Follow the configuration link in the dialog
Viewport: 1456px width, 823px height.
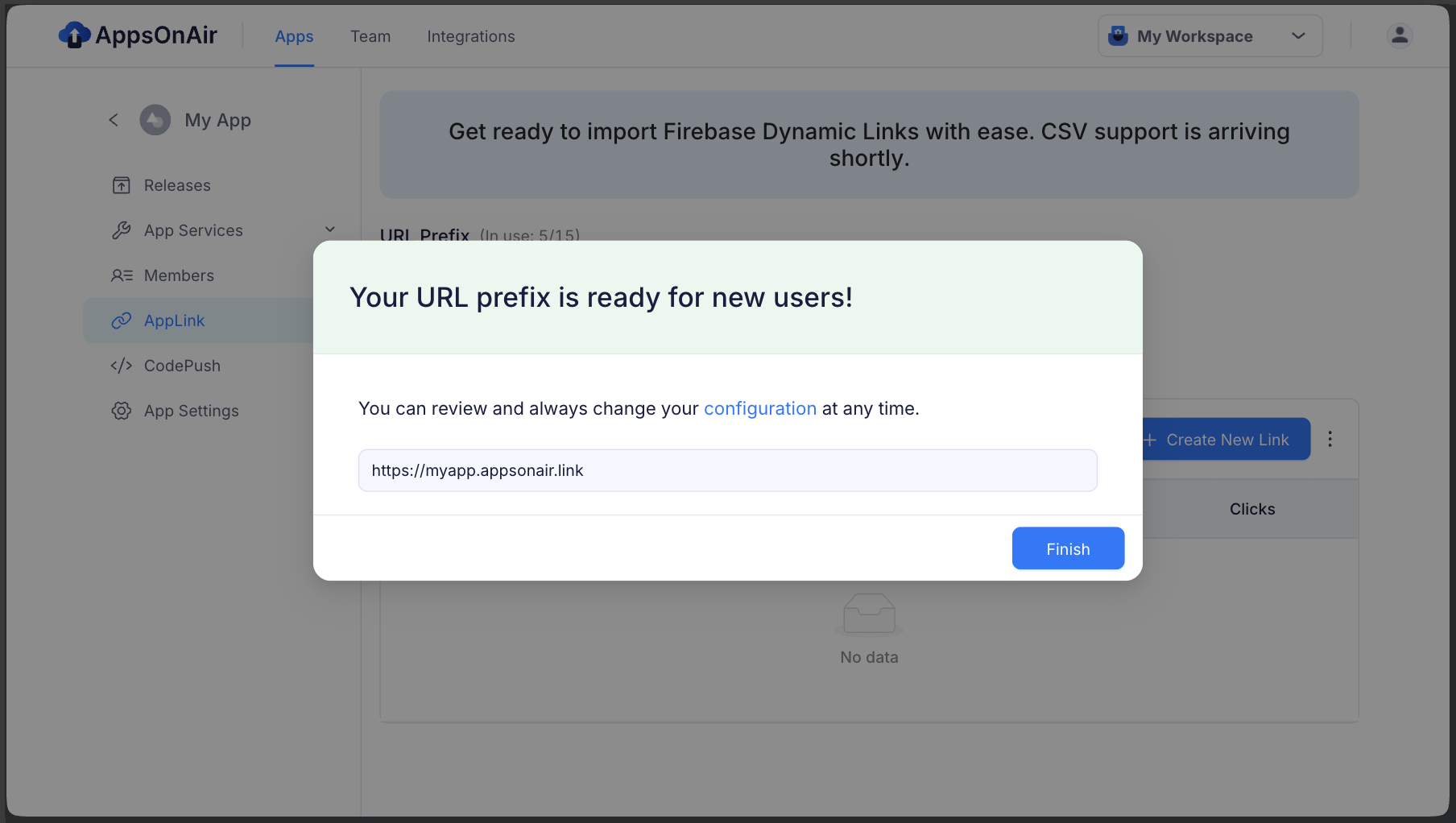point(760,408)
